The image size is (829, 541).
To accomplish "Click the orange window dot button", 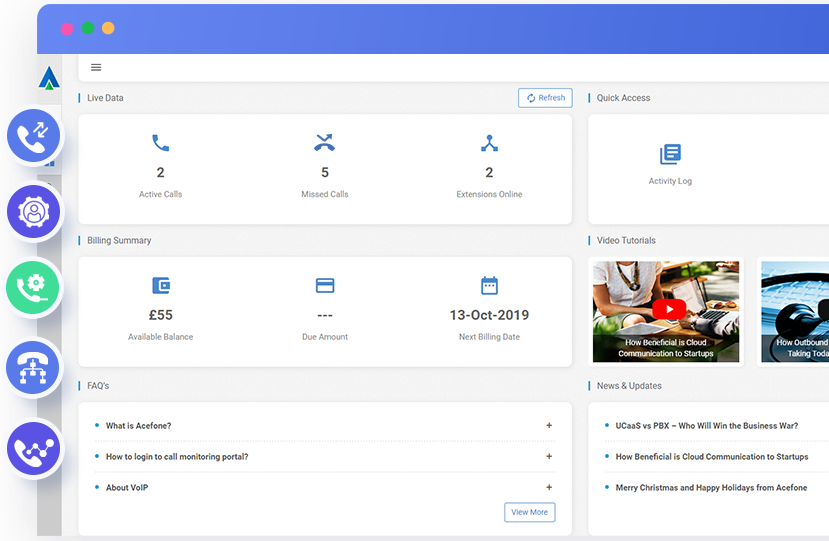I will click(x=108, y=28).
